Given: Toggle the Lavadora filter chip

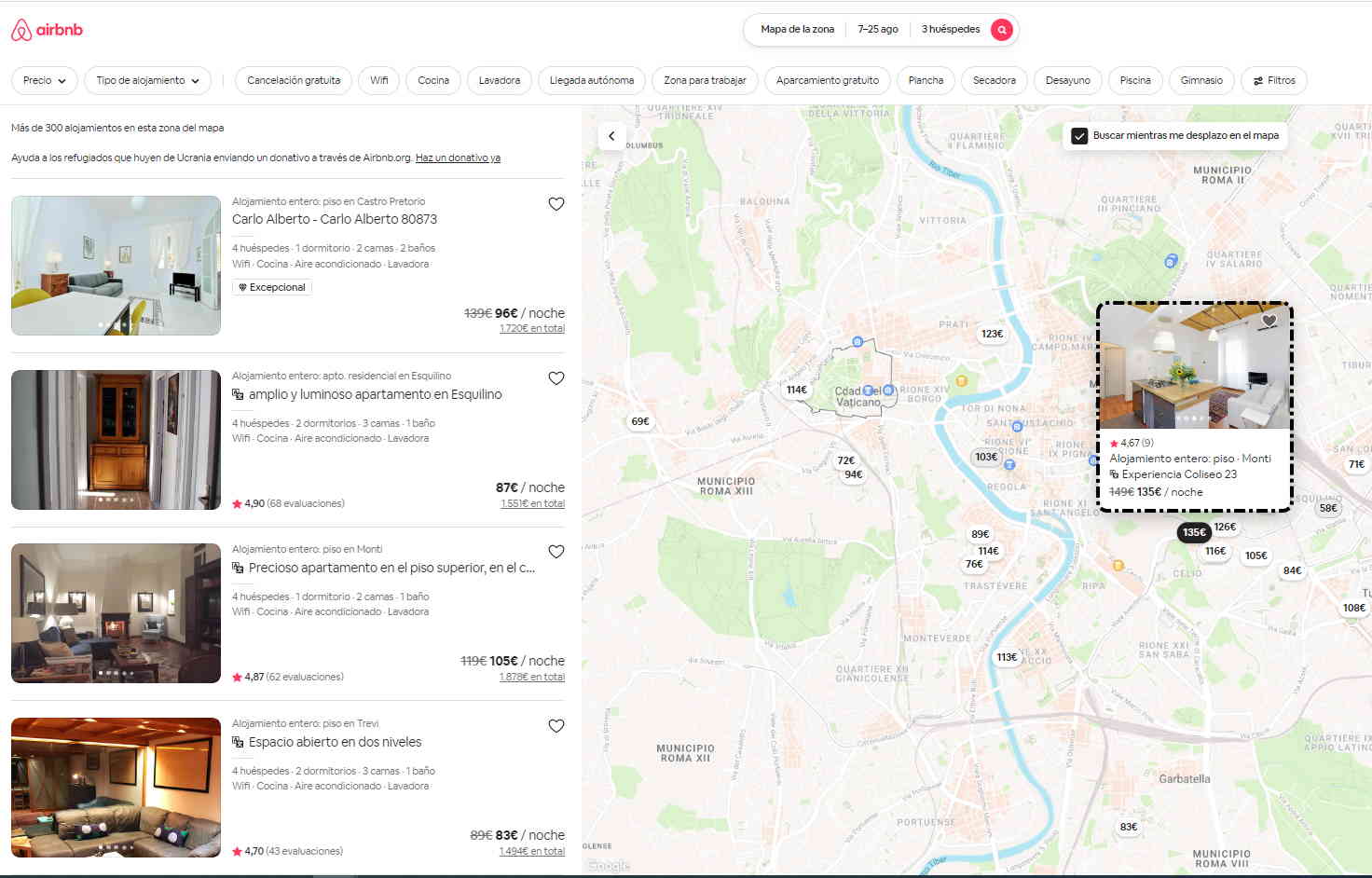Looking at the screenshot, I should 500,80.
